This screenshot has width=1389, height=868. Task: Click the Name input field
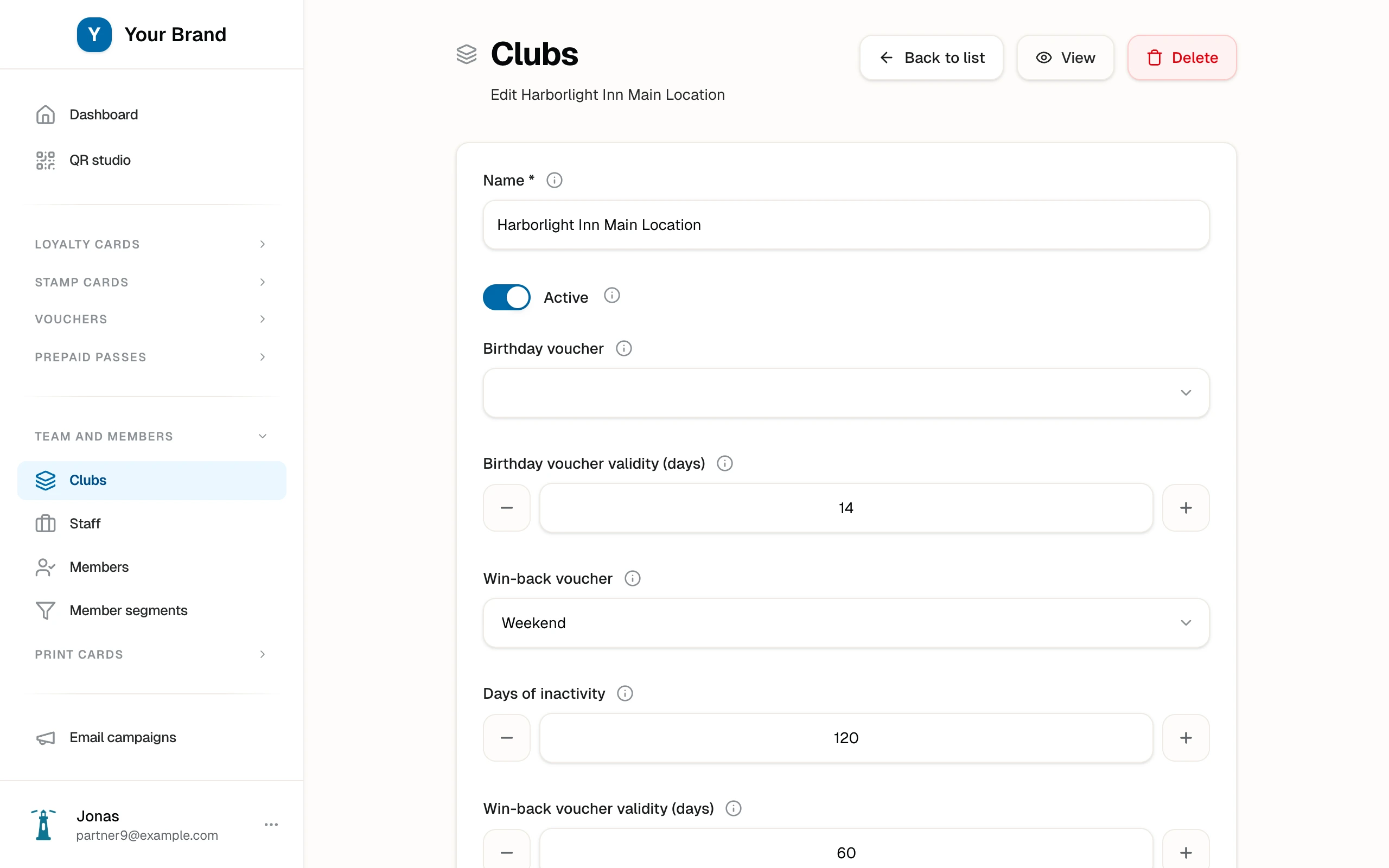[x=846, y=225]
